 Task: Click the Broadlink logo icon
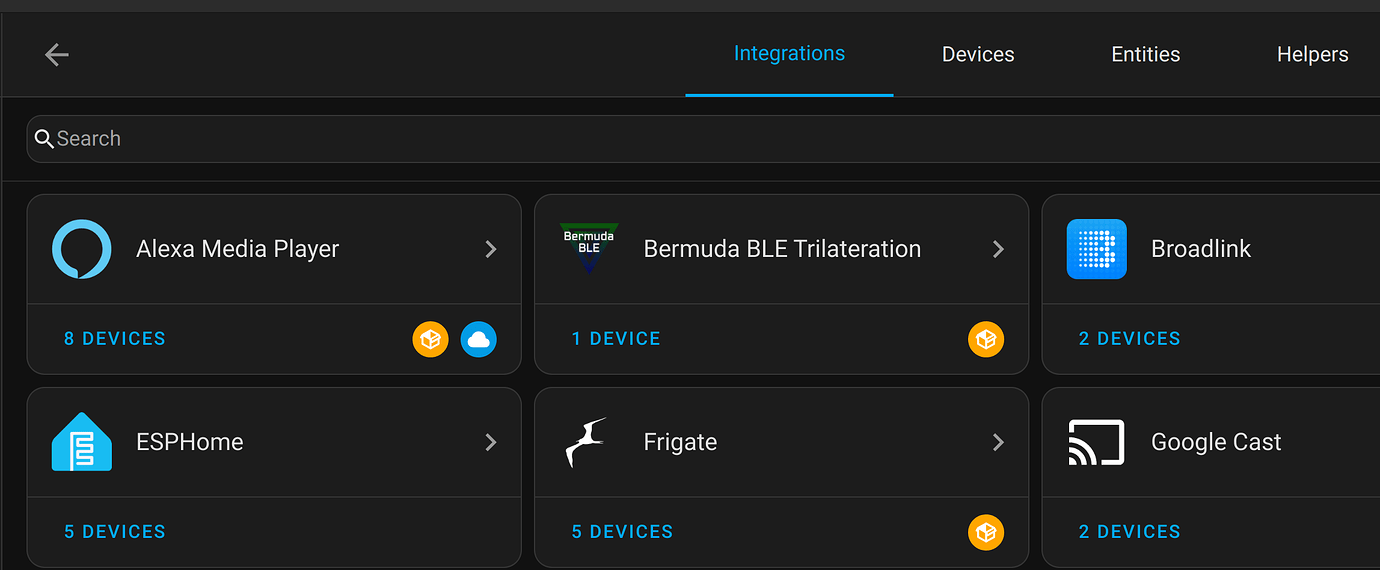(x=1096, y=249)
